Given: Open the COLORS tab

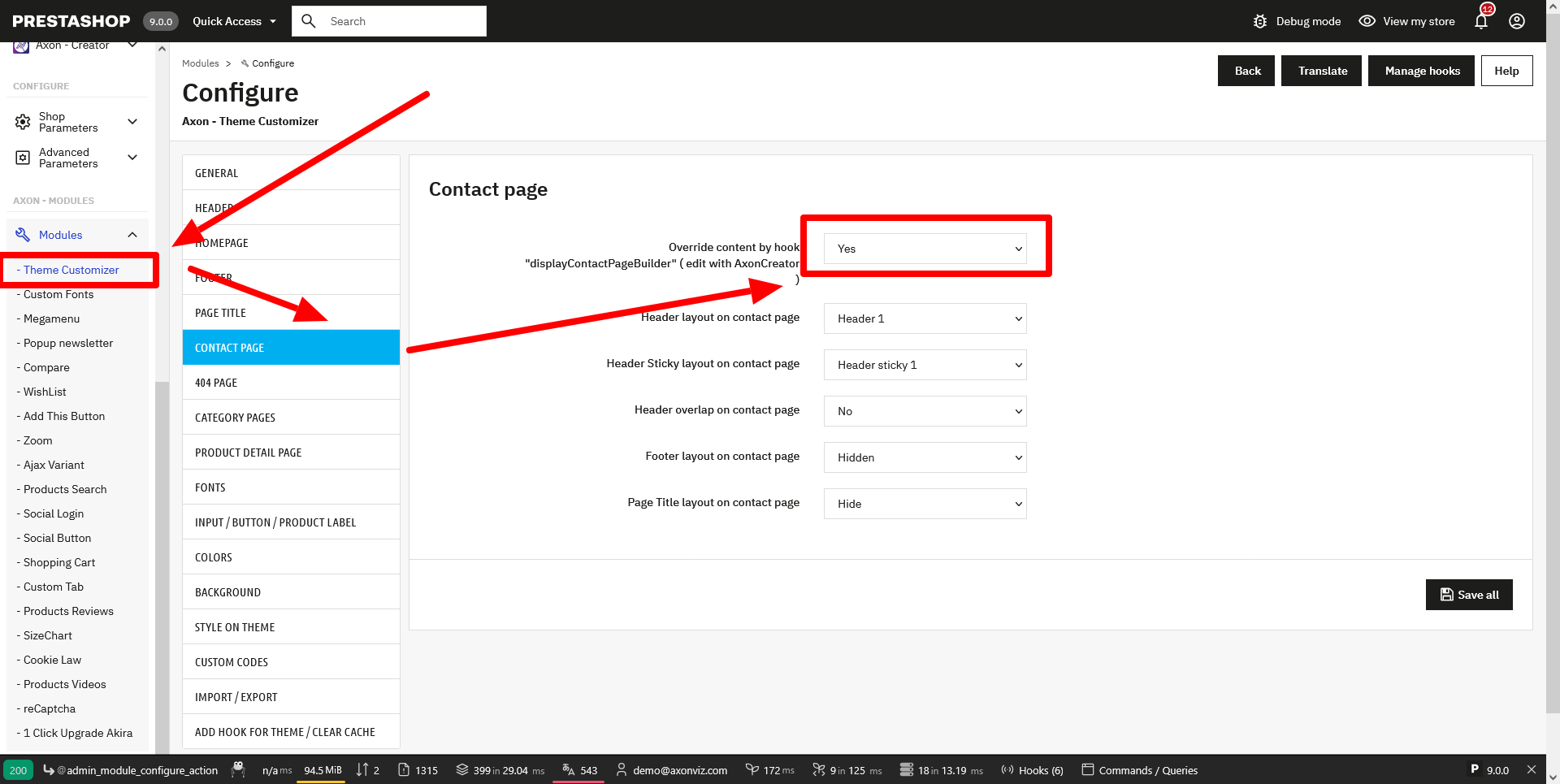Looking at the screenshot, I should coord(291,557).
